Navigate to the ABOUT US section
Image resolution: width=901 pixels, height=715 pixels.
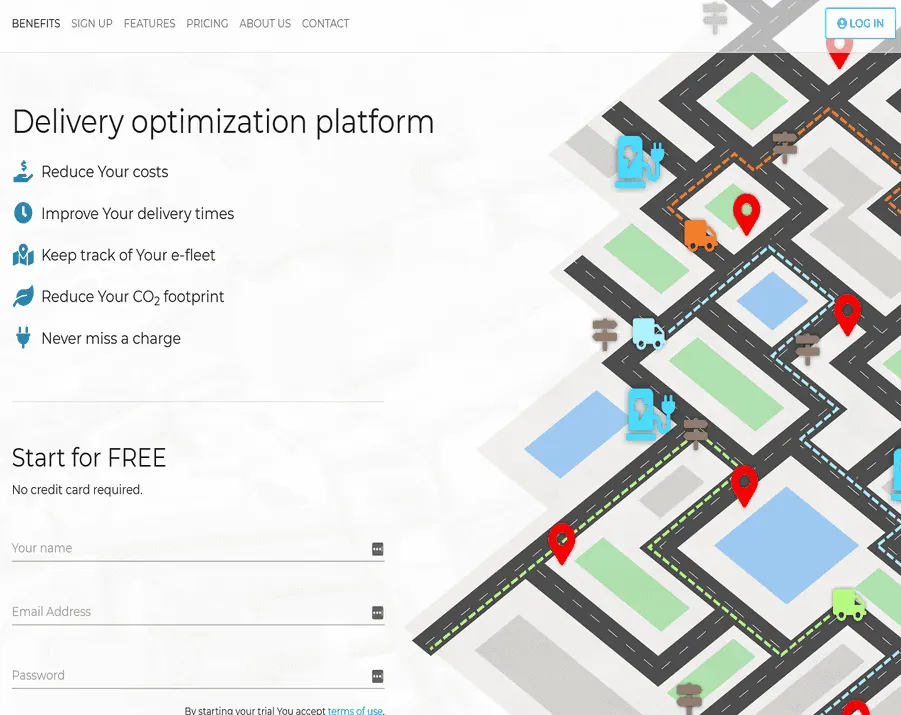[x=265, y=23]
